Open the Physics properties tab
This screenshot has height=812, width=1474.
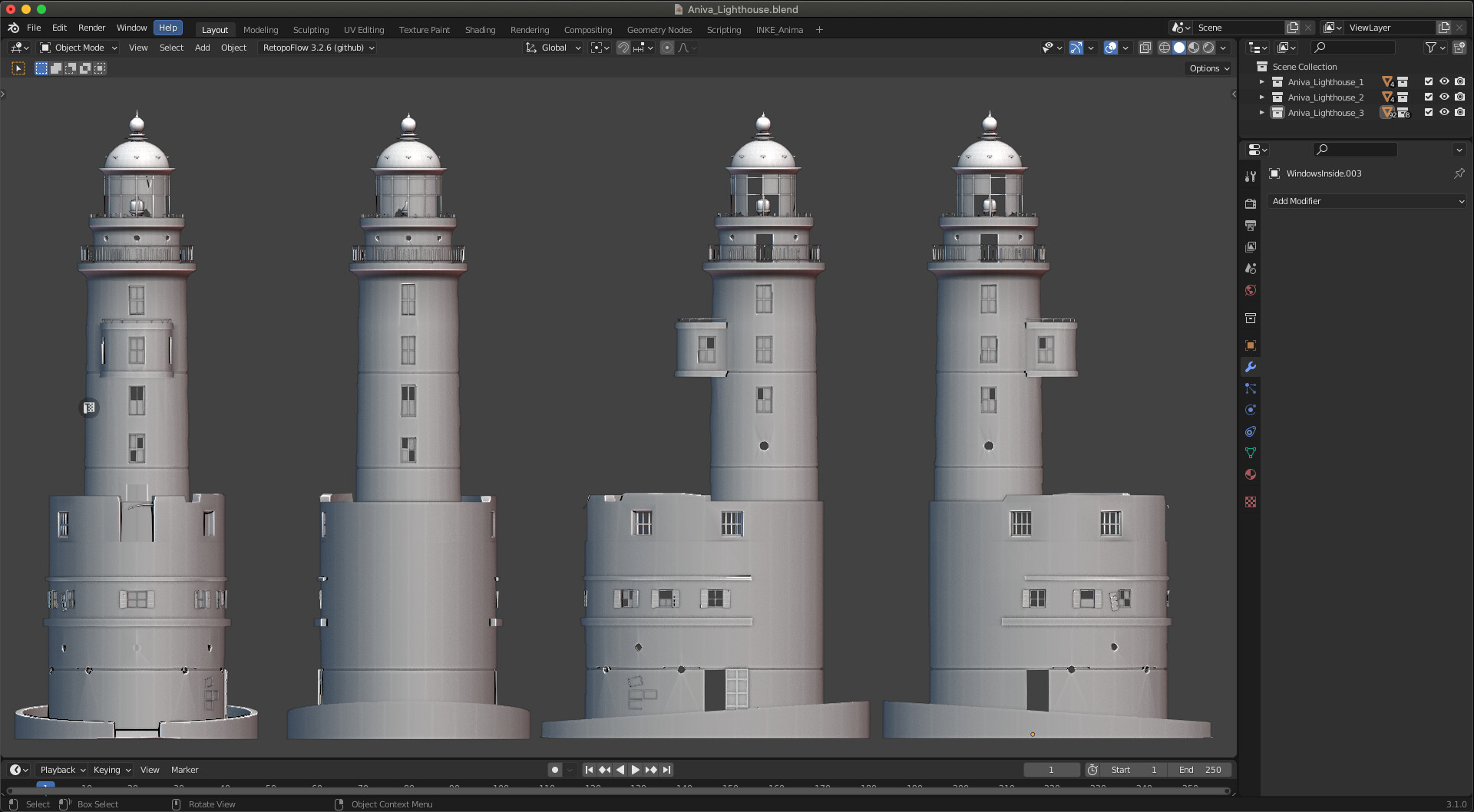pos(1251,410)
